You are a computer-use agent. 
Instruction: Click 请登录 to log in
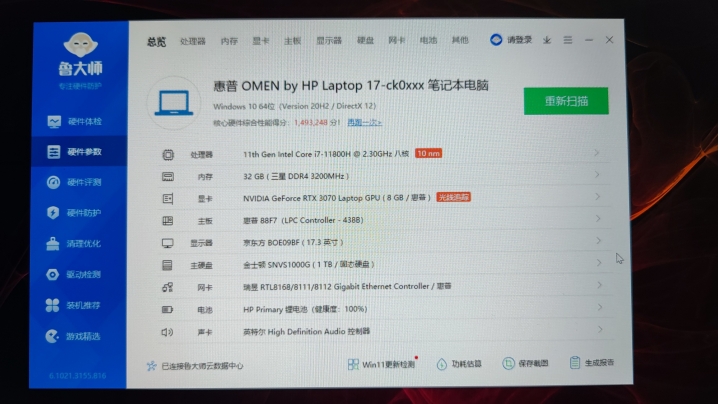(519, 40)
